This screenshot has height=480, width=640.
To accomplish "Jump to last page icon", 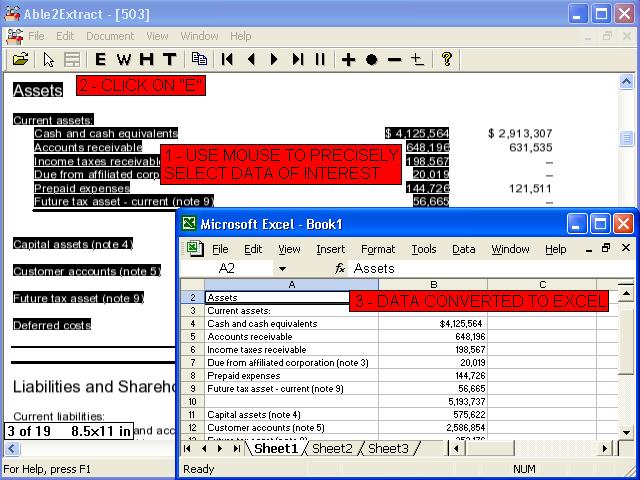I will pos(298,60).
